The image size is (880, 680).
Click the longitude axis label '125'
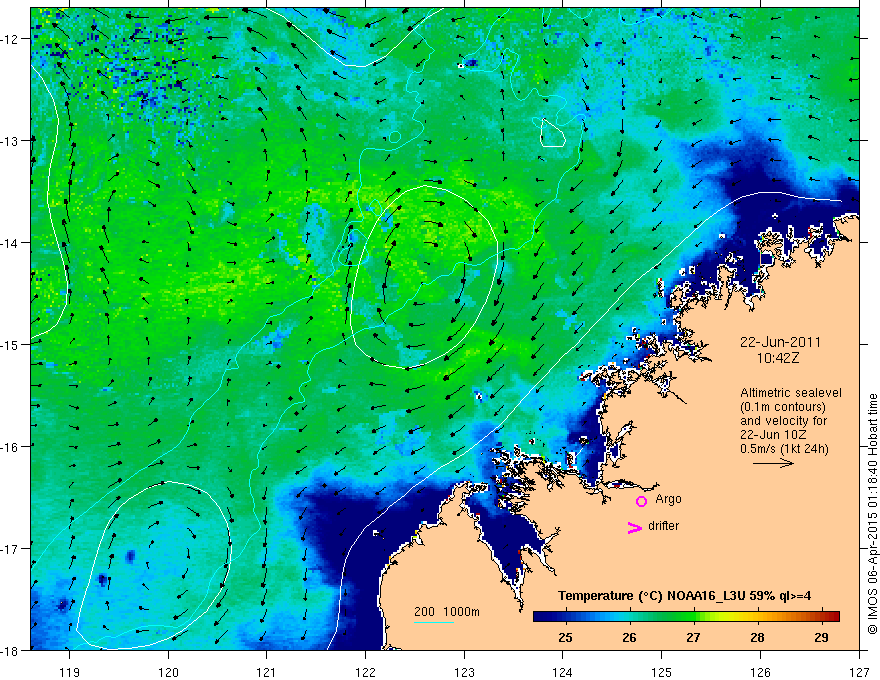pos(662,672)
